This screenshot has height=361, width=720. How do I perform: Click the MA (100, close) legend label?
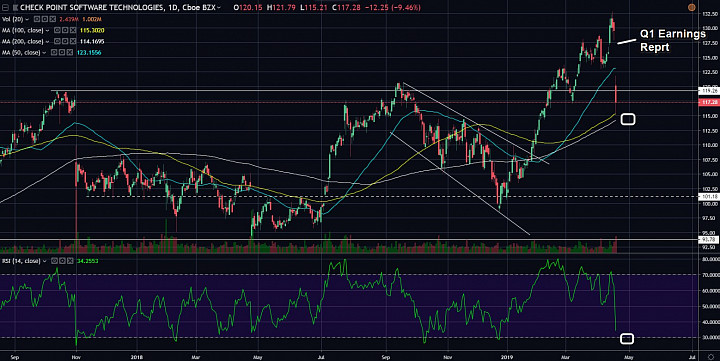22,30
